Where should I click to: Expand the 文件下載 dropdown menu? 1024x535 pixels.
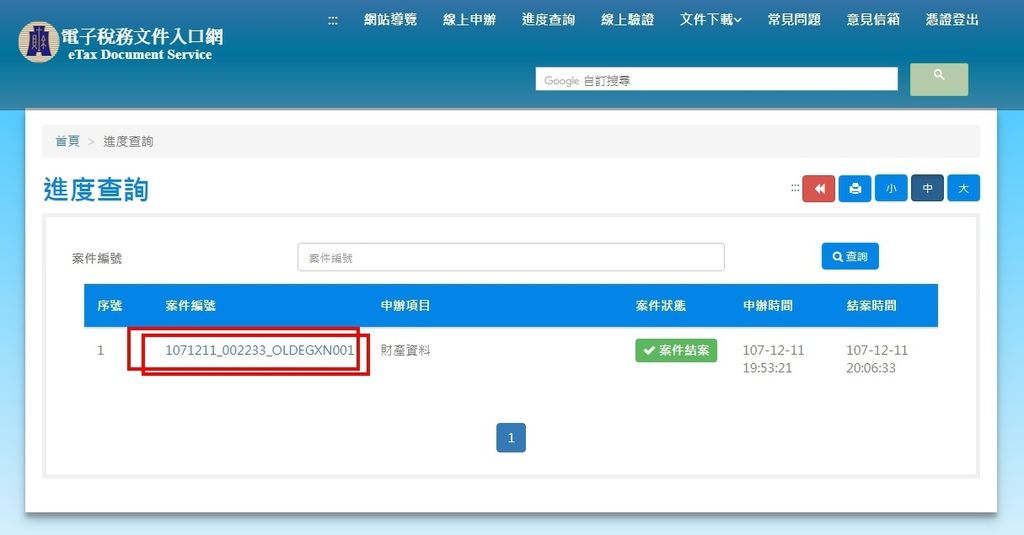711,20
